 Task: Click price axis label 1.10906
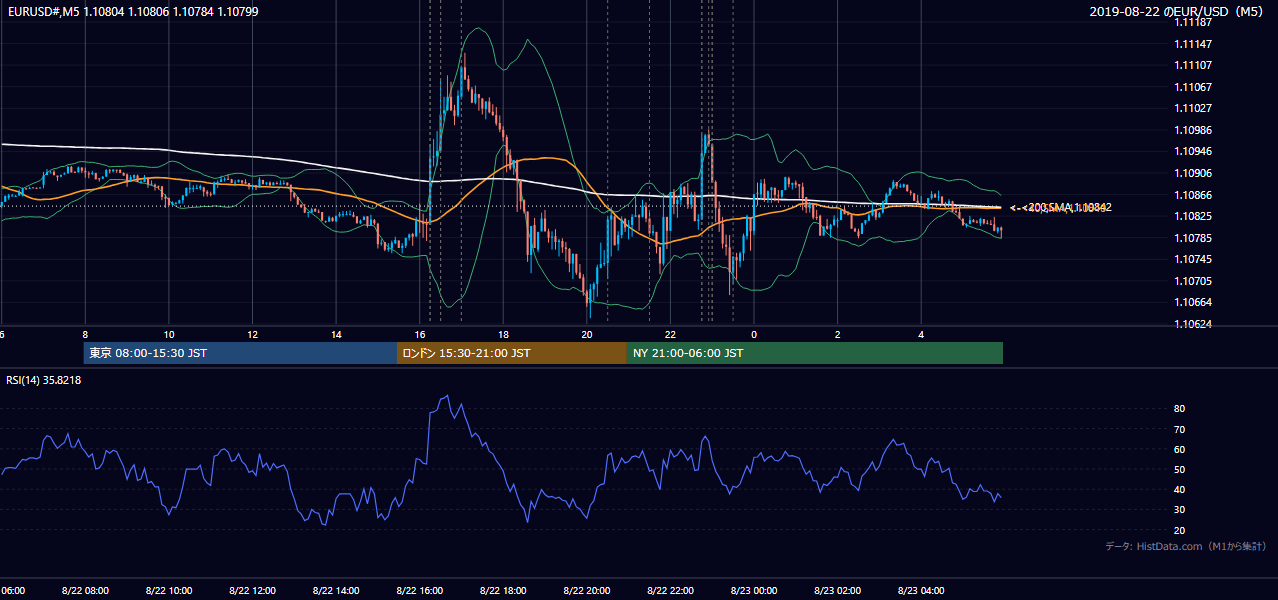pyautogui.click(x=1193, y=173)
